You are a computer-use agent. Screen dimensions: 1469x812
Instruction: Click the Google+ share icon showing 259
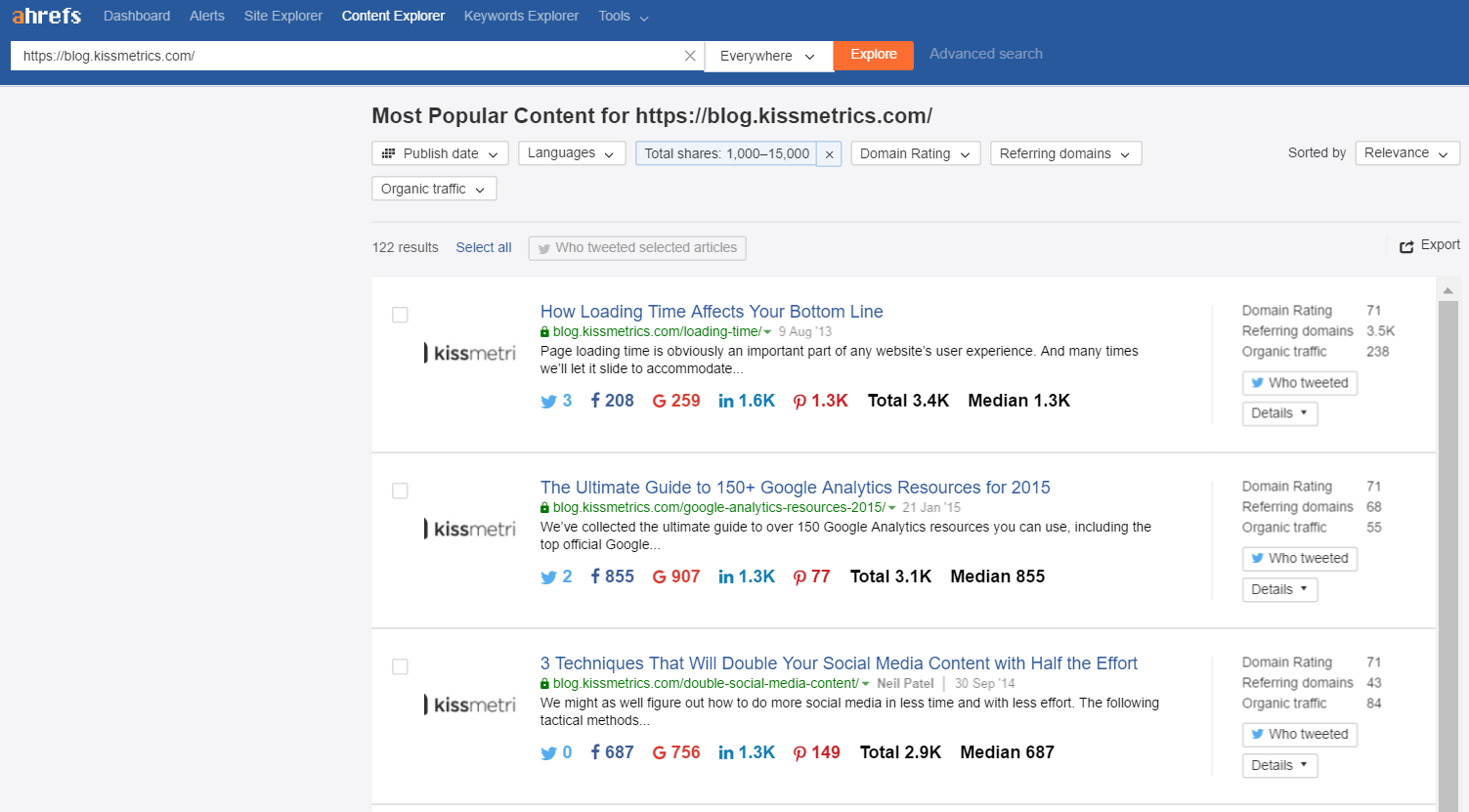[x=661, y=400]
